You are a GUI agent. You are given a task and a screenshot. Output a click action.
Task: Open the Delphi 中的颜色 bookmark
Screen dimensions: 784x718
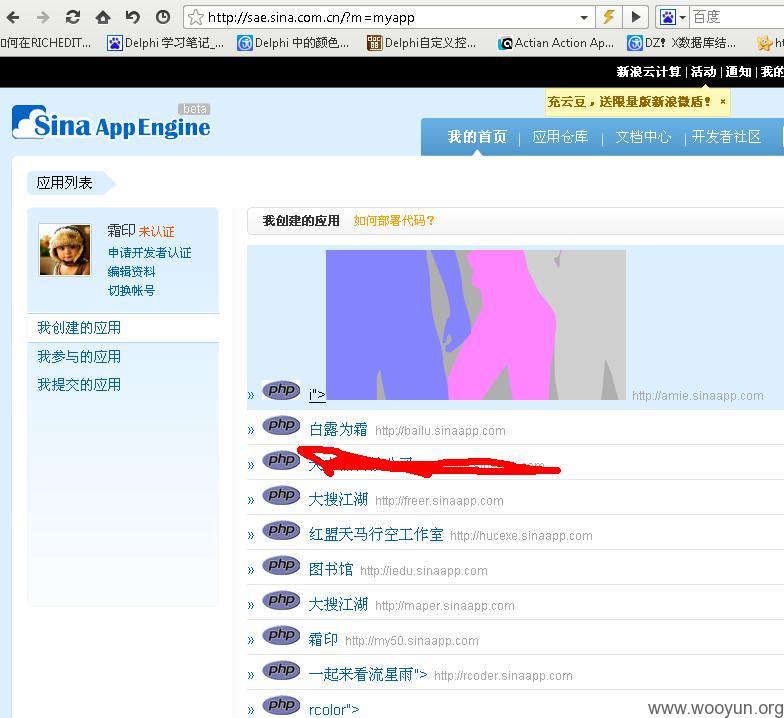tap(293, 43)
